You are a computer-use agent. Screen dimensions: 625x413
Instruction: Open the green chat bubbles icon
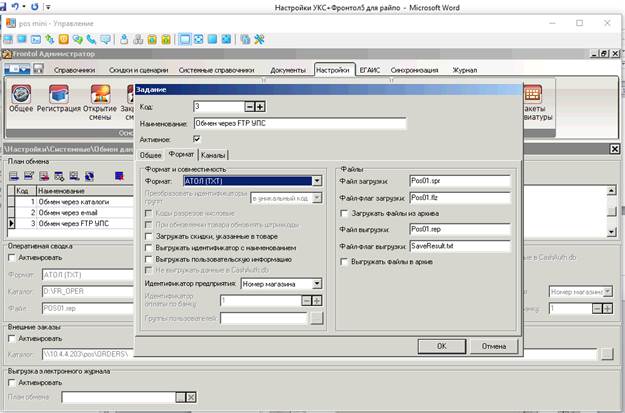(77, 39)
